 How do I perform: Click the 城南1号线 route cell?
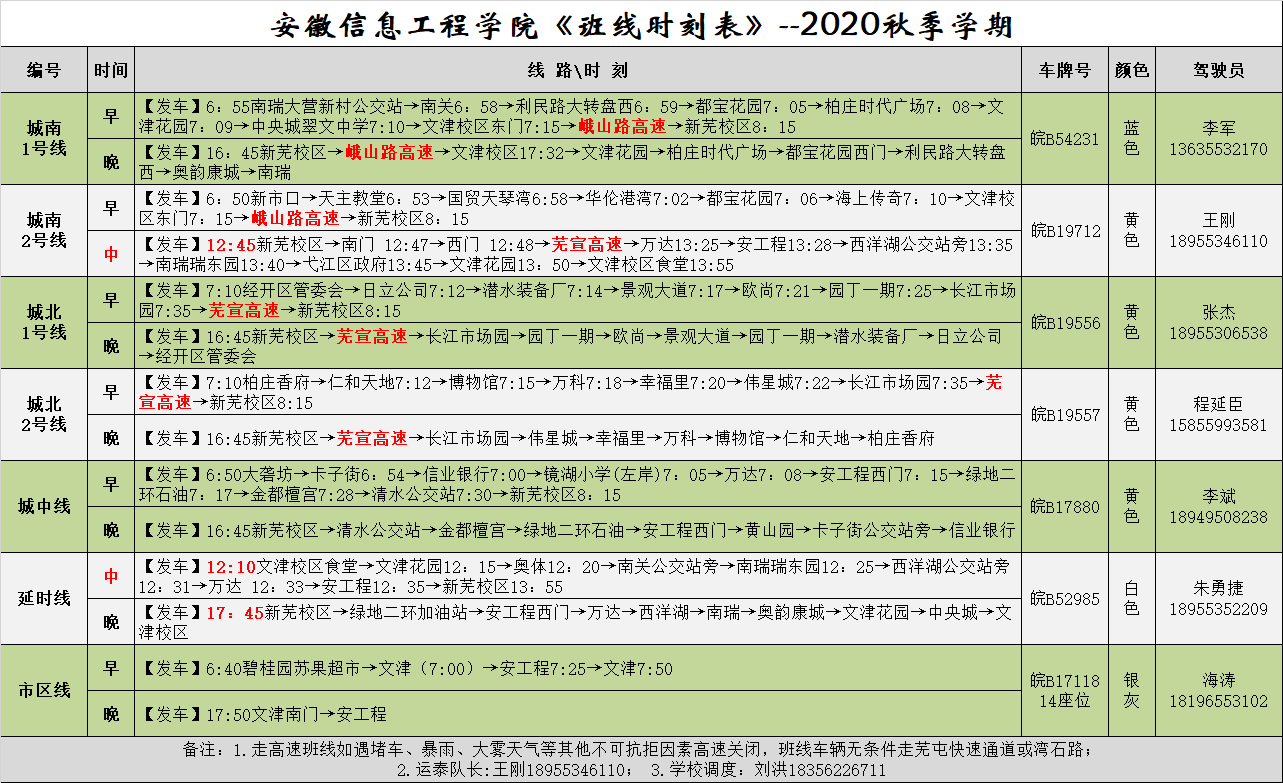pos(44,139)
